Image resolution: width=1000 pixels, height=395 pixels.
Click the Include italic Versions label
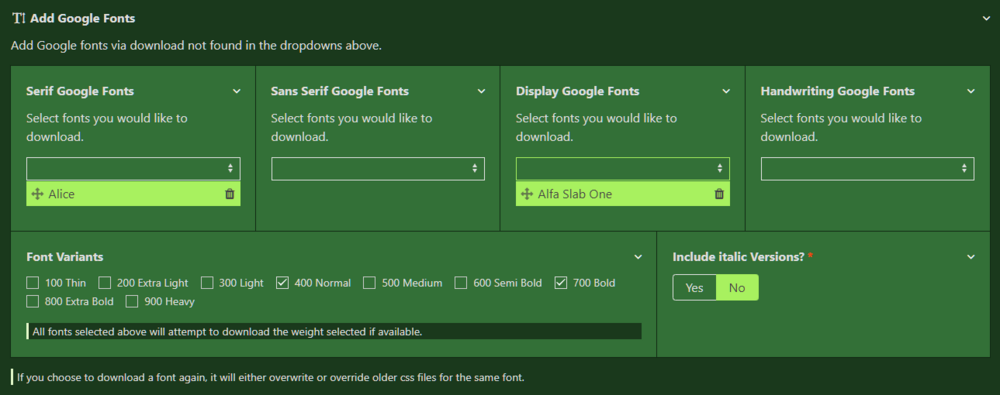tap(740, 257)
